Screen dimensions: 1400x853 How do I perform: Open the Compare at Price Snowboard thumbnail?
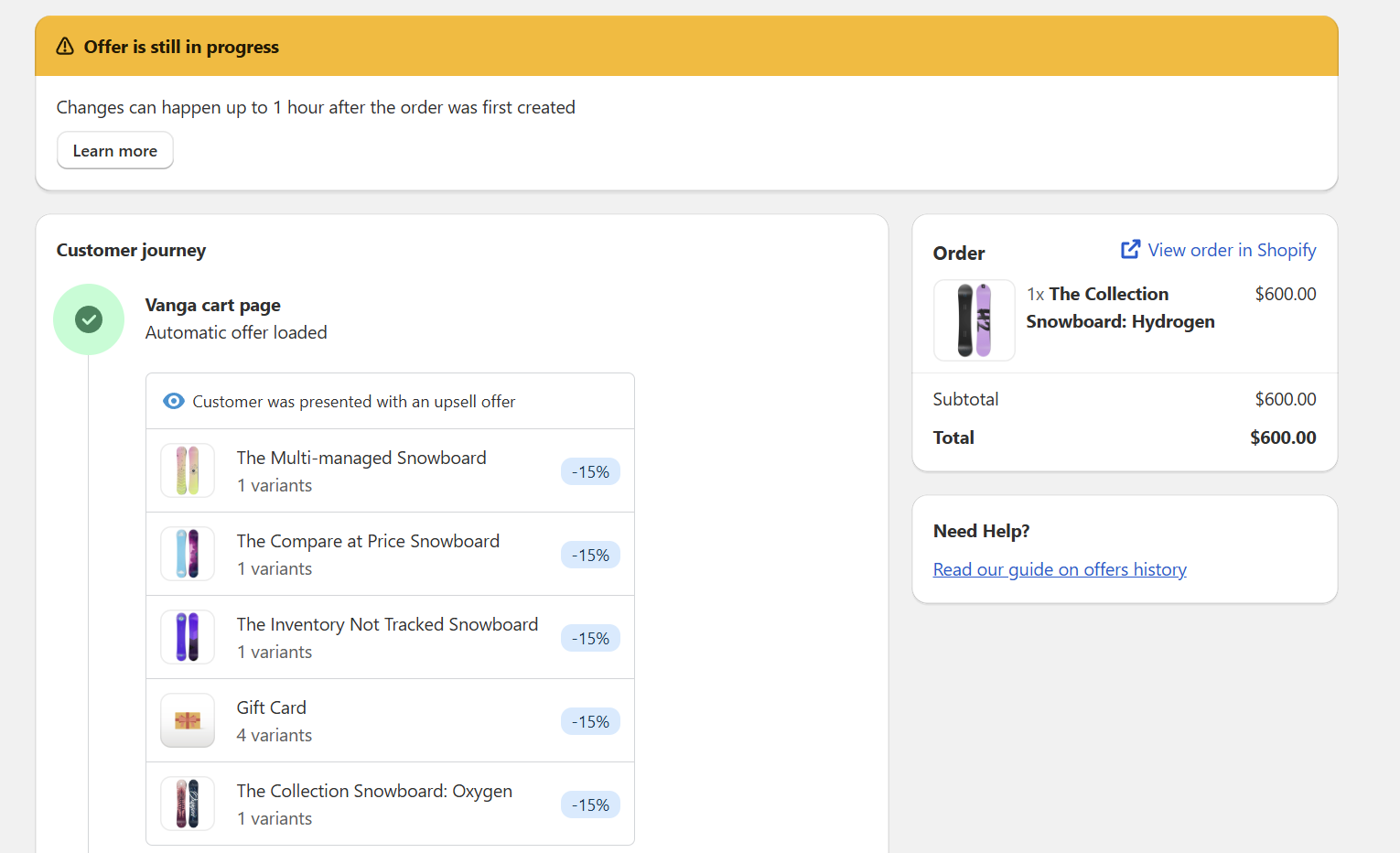tap(188, 554)
